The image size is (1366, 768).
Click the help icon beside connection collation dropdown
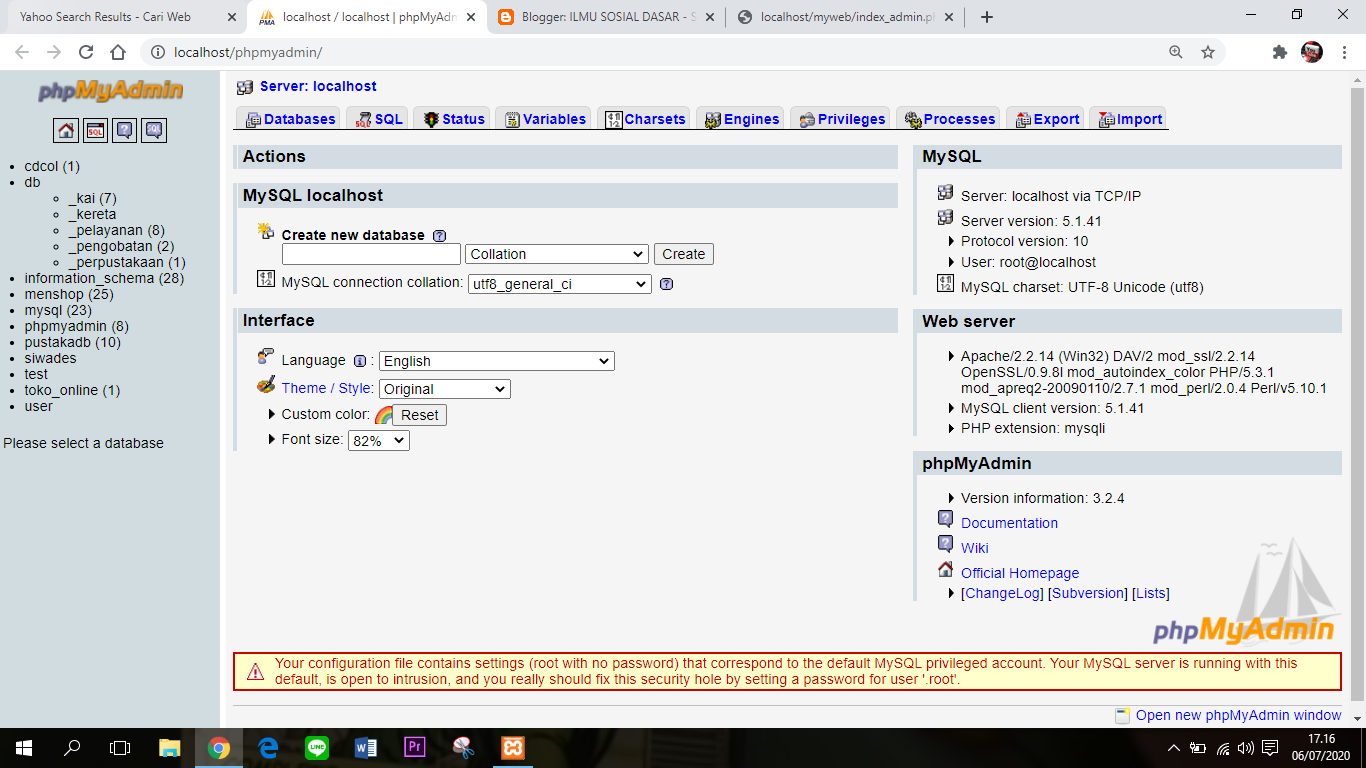pyautogui.click(x=667, y=284)
